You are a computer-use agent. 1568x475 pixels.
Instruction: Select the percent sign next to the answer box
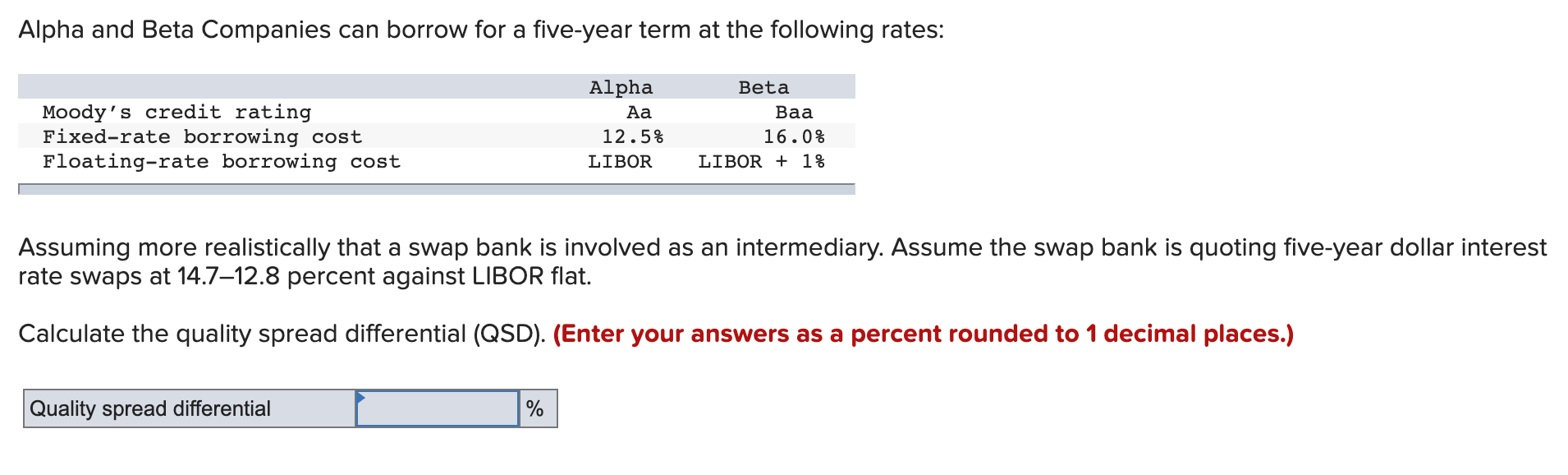pyautogui.click(x=537, y=408)
